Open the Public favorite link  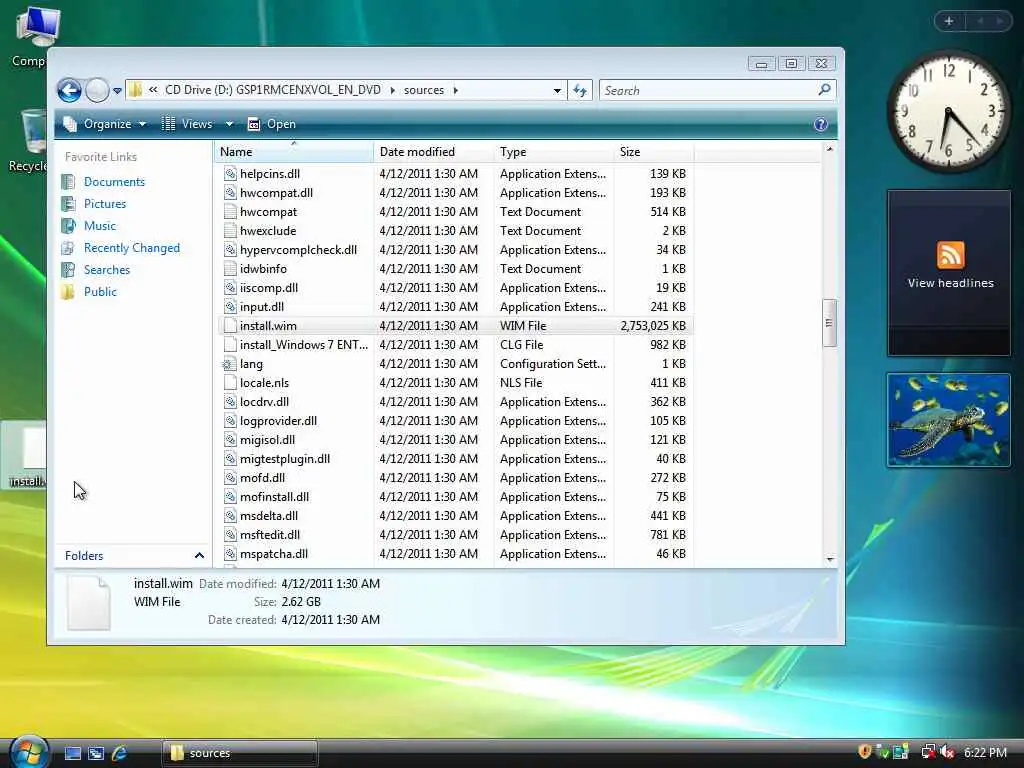pyautogui.click(x=101, y=292)
